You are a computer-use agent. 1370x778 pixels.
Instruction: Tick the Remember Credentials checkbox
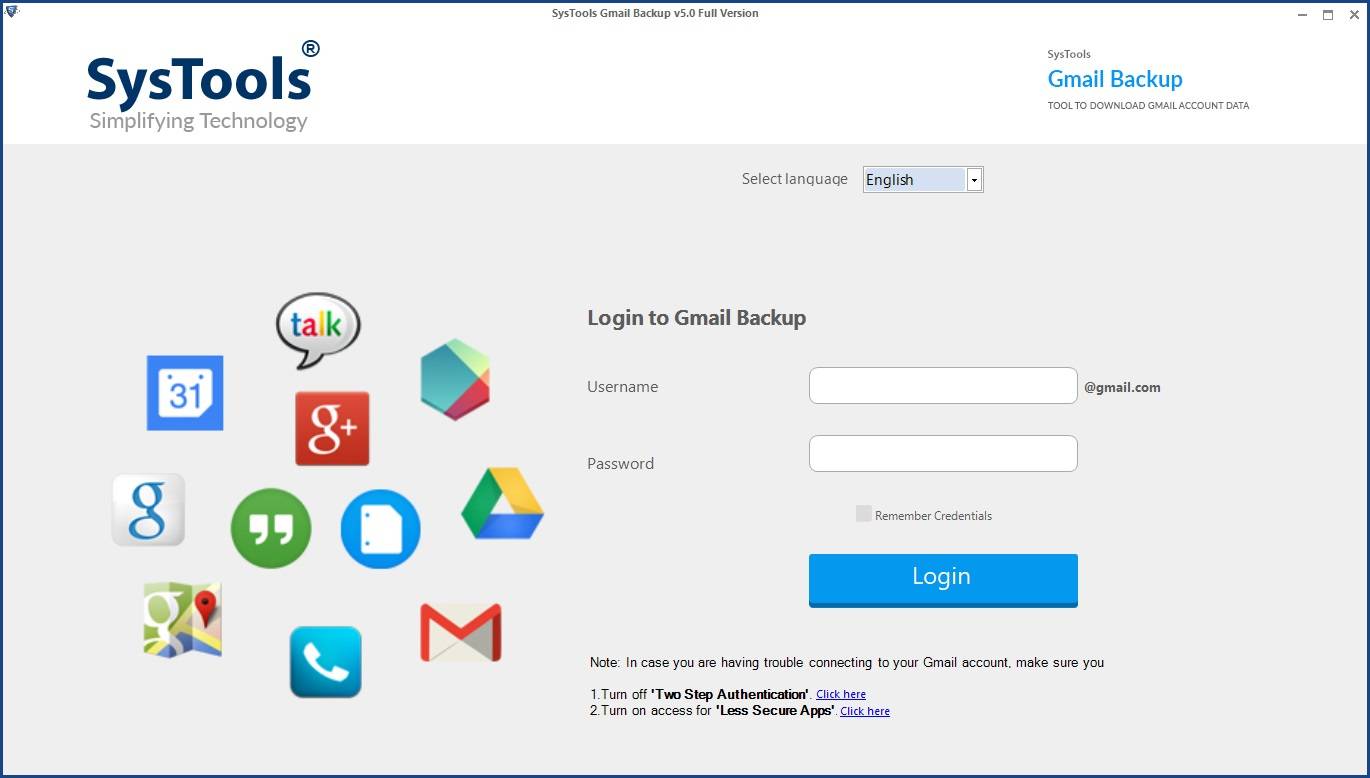pyautogui.click(x=864, y=514)
